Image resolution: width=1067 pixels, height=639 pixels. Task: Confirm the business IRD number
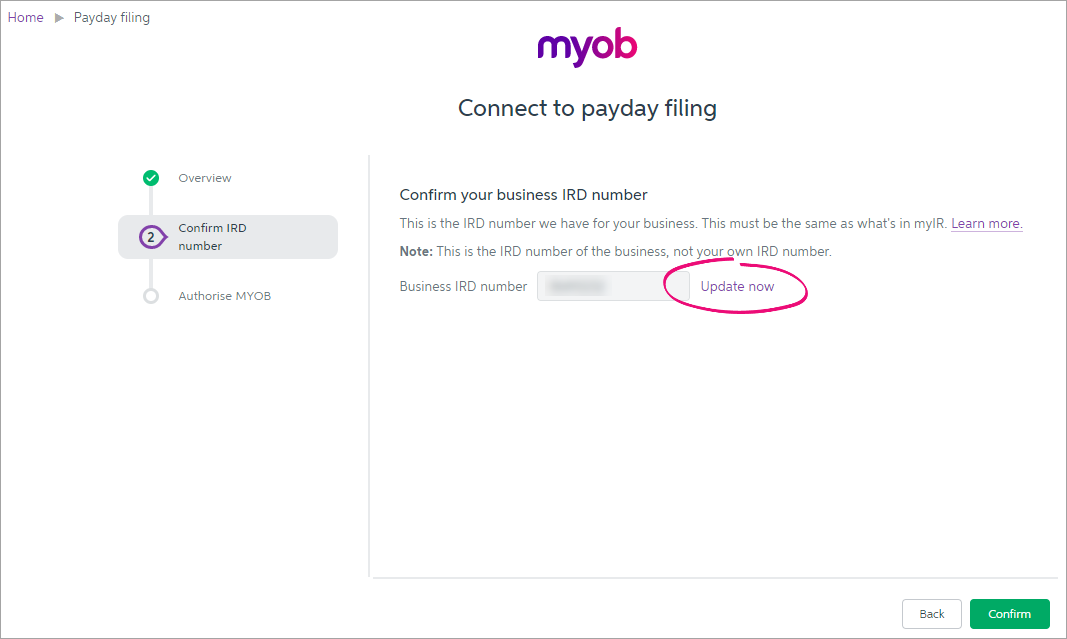tap(1010, 614)
